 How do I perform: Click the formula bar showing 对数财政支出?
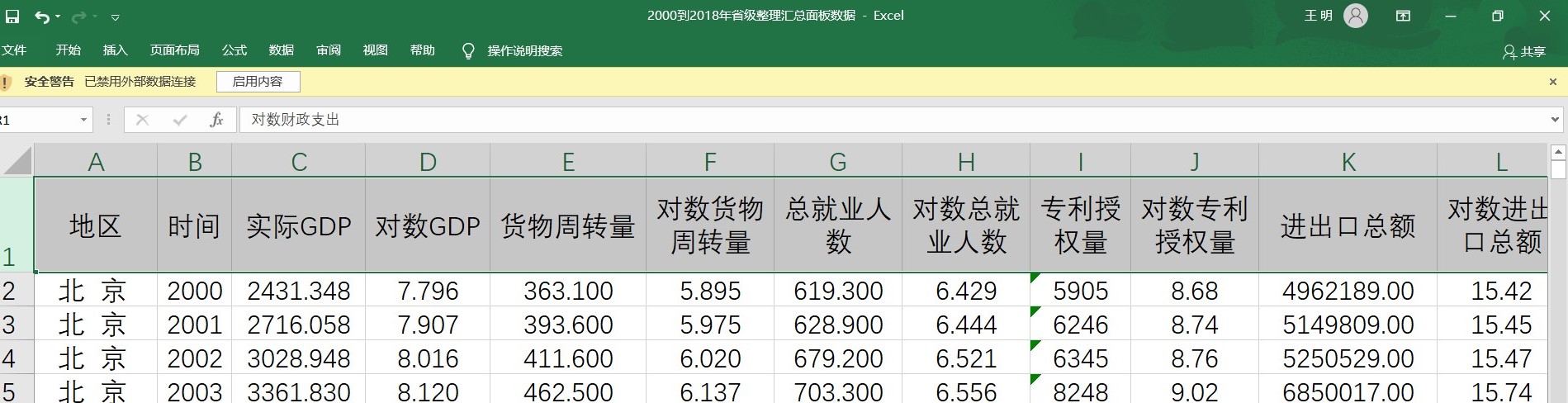tap(893, 120)
